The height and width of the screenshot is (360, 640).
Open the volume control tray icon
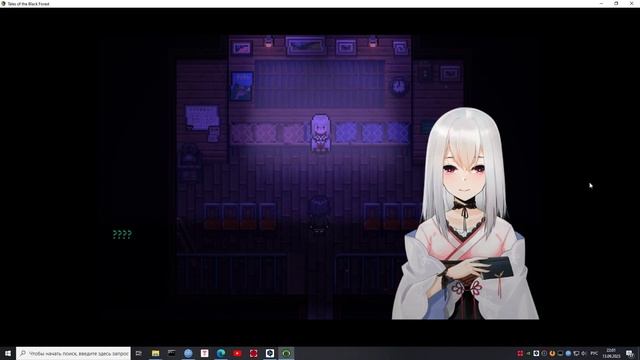[584, 353]
